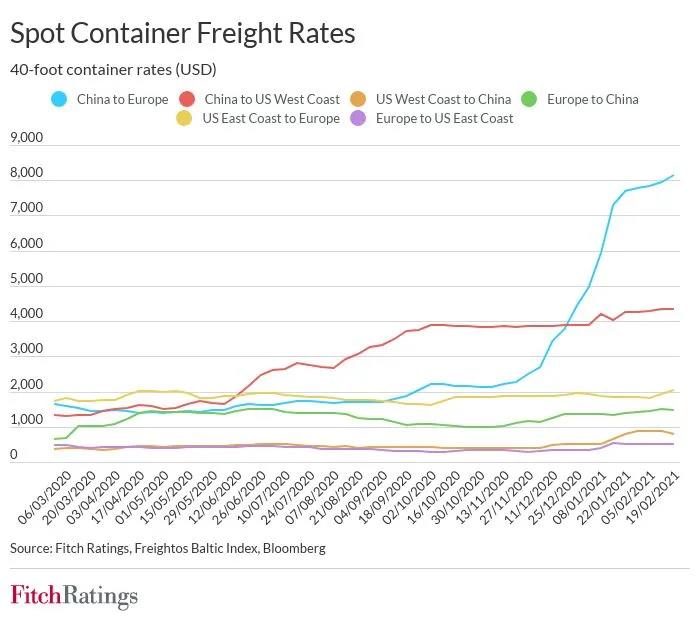Click the Fitch Ratings logo

point(74,596)
